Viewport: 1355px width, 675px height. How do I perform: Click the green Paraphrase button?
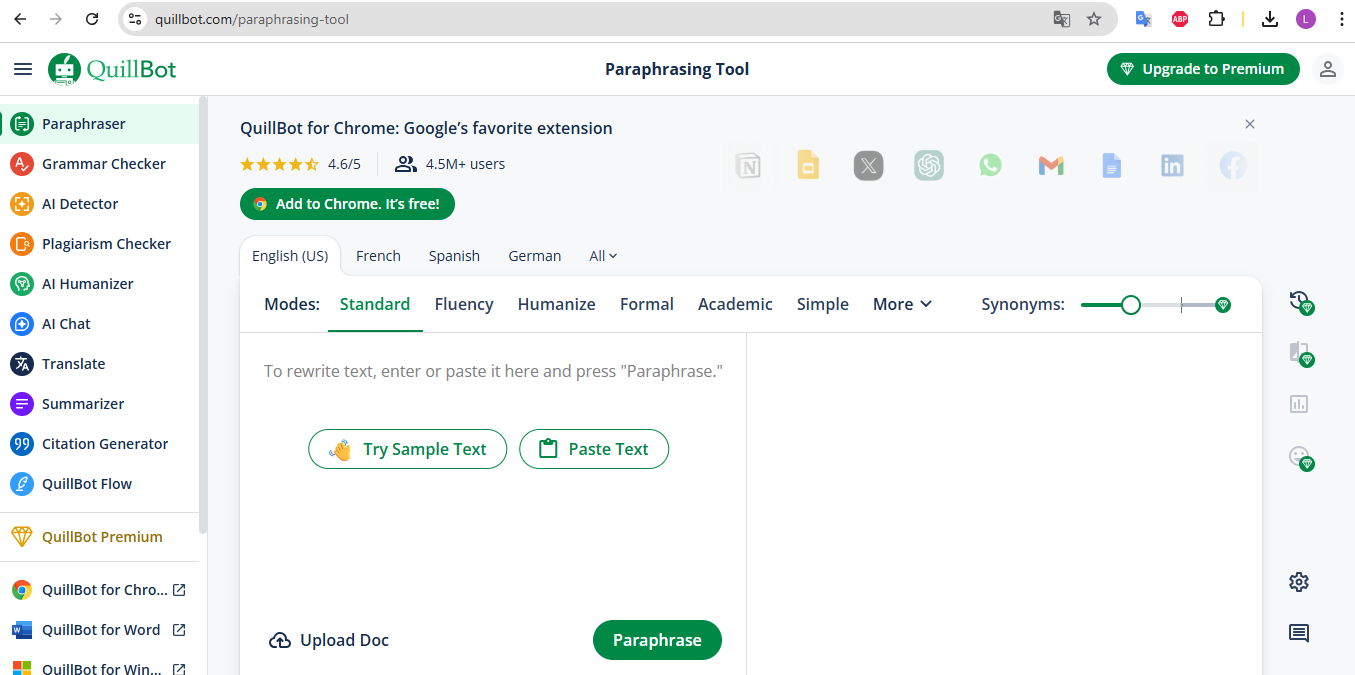point(657,640)
